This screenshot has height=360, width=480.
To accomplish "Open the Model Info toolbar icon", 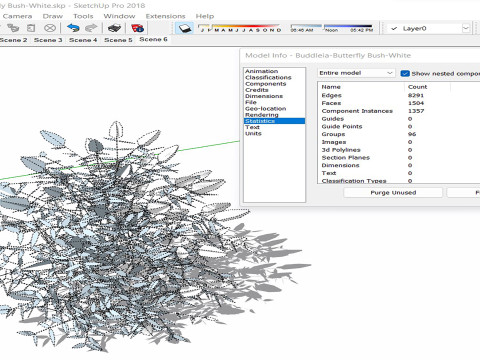I will pos(137,28).
